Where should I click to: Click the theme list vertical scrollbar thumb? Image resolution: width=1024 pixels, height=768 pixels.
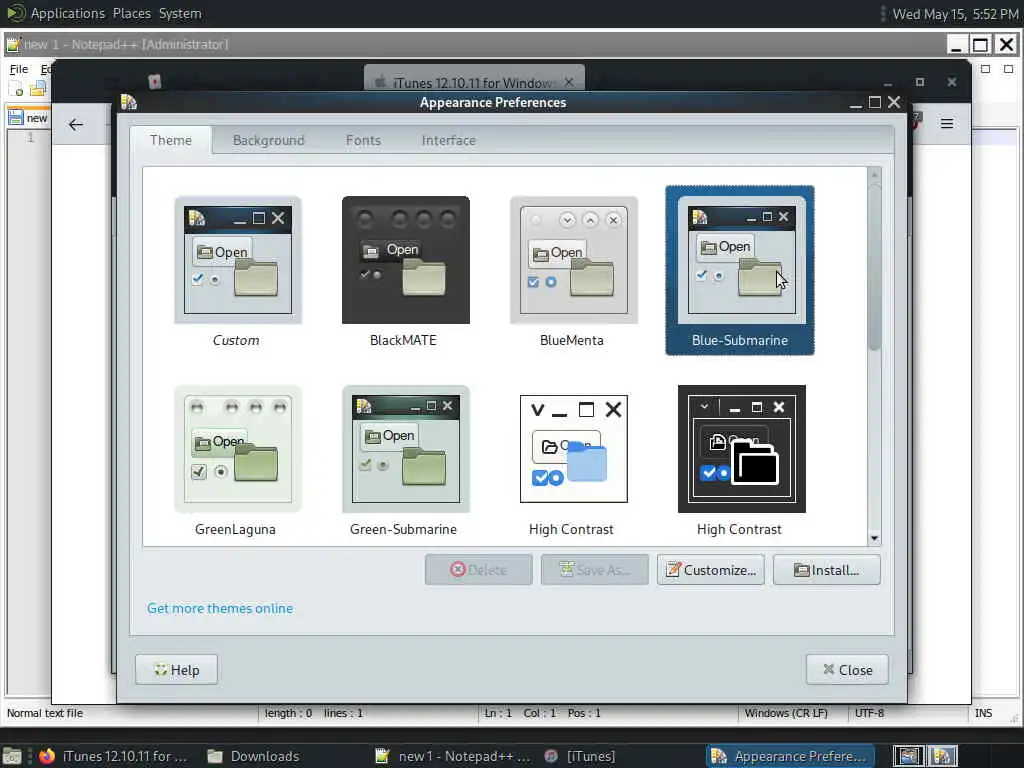(x=874, y=266)
